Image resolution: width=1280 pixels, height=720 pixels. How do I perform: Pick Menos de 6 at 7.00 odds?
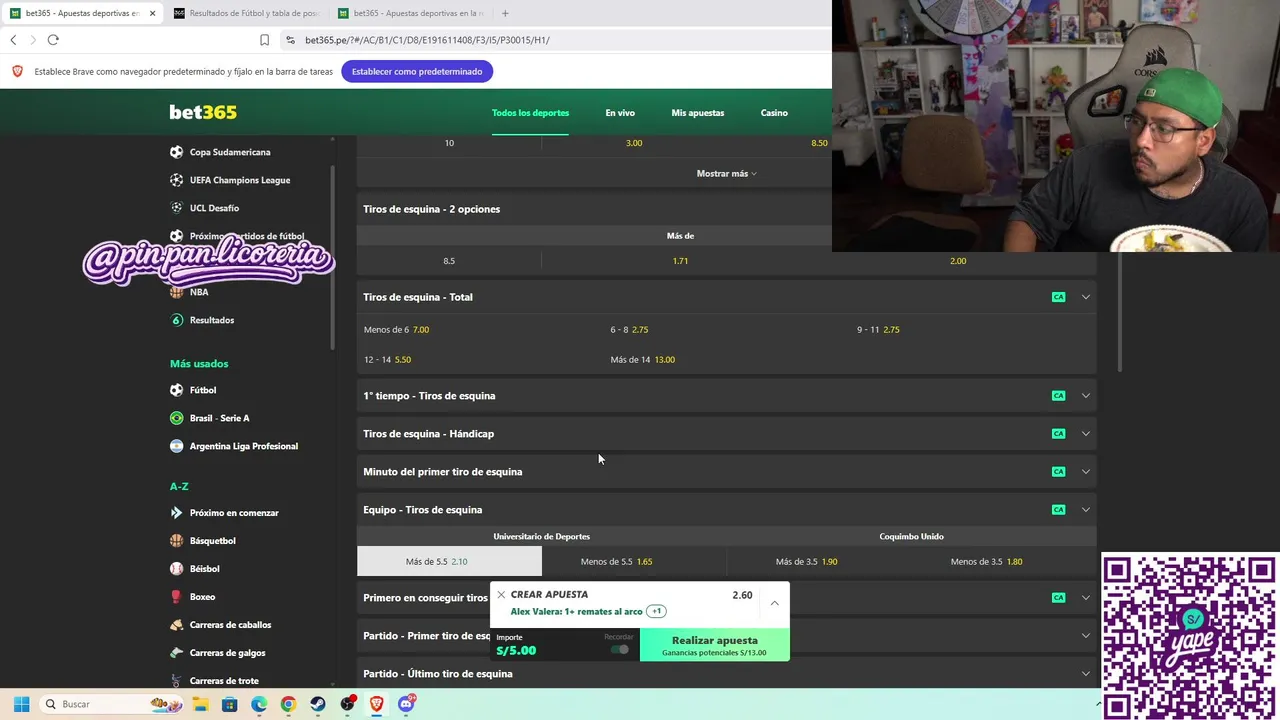tap(397, 330)
